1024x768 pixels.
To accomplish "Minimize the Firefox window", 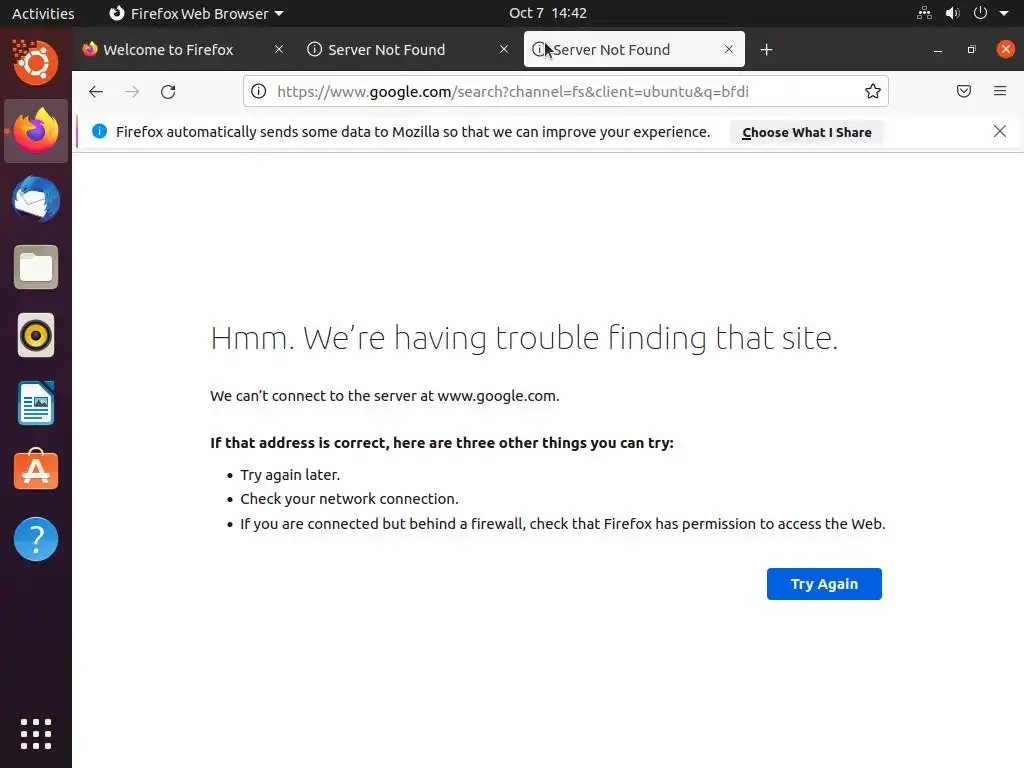I will tap(938, 50).
